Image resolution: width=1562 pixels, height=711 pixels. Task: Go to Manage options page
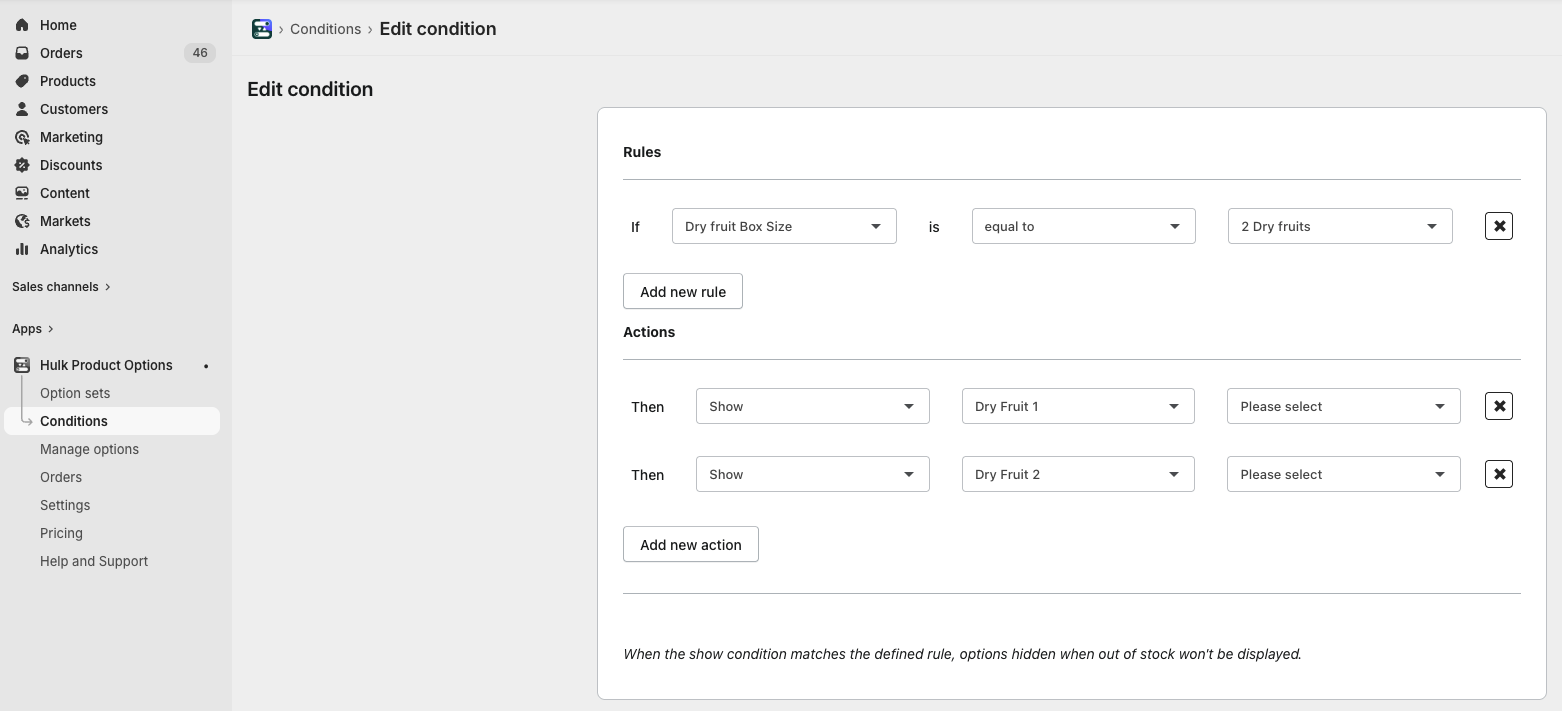pyautogui.click(x=89, y=449)
